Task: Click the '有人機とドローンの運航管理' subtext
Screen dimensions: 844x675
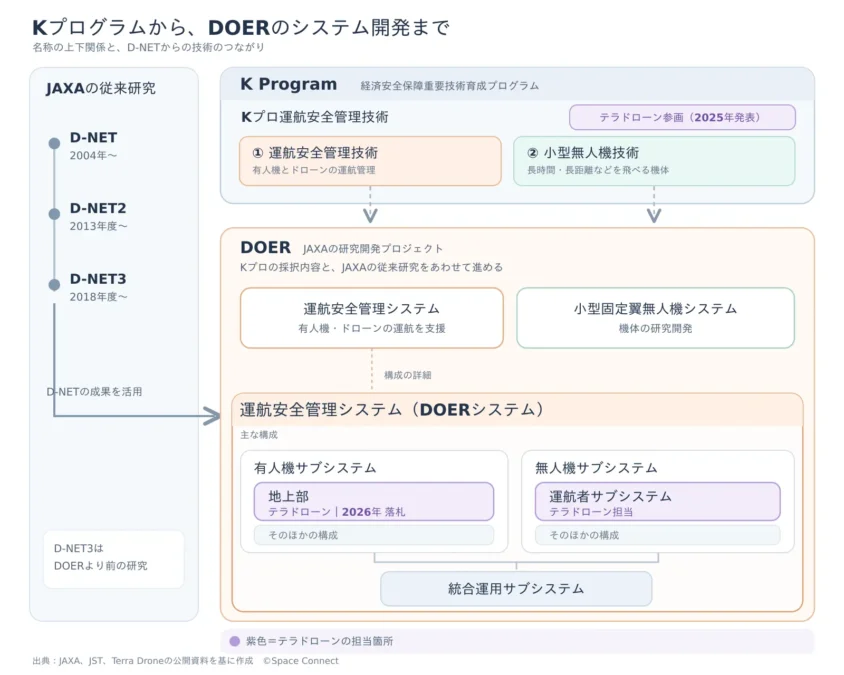Action: pyautogui.click(x=314, y=170)
